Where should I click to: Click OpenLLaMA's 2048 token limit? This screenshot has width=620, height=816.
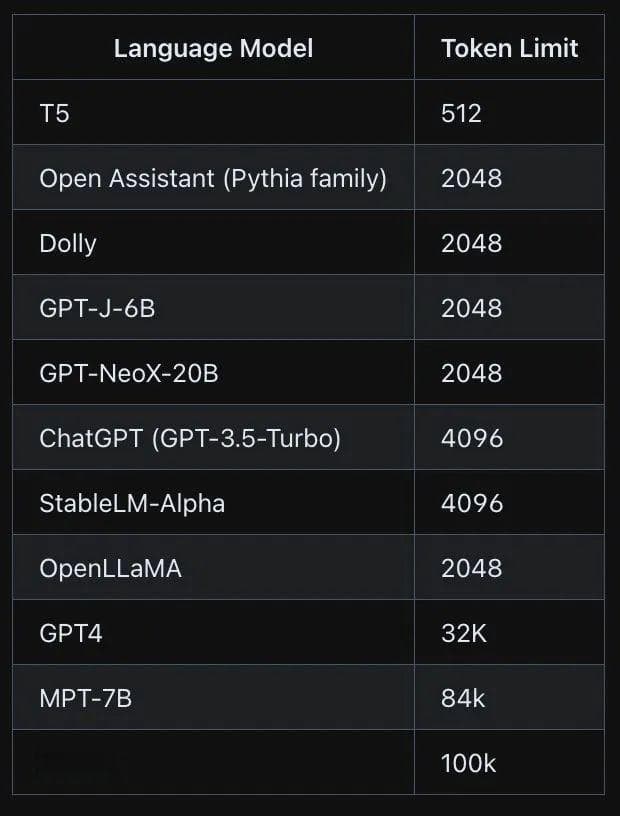coord(472,568)
